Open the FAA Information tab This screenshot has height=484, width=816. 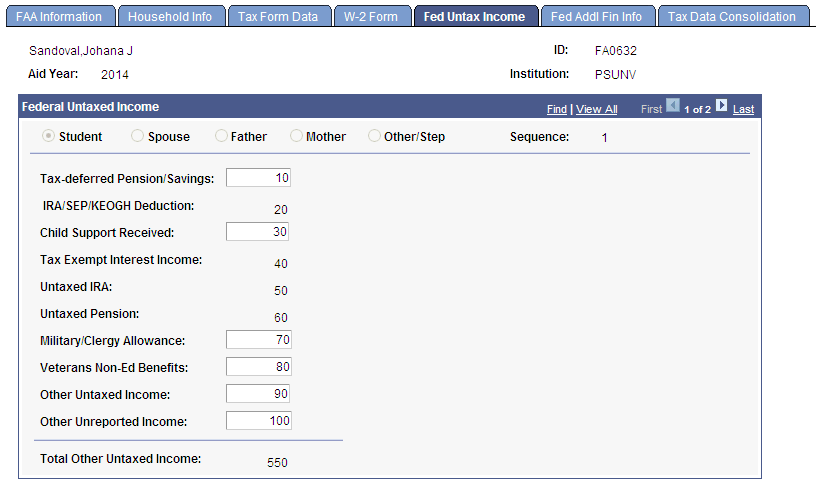click(59, 17)
